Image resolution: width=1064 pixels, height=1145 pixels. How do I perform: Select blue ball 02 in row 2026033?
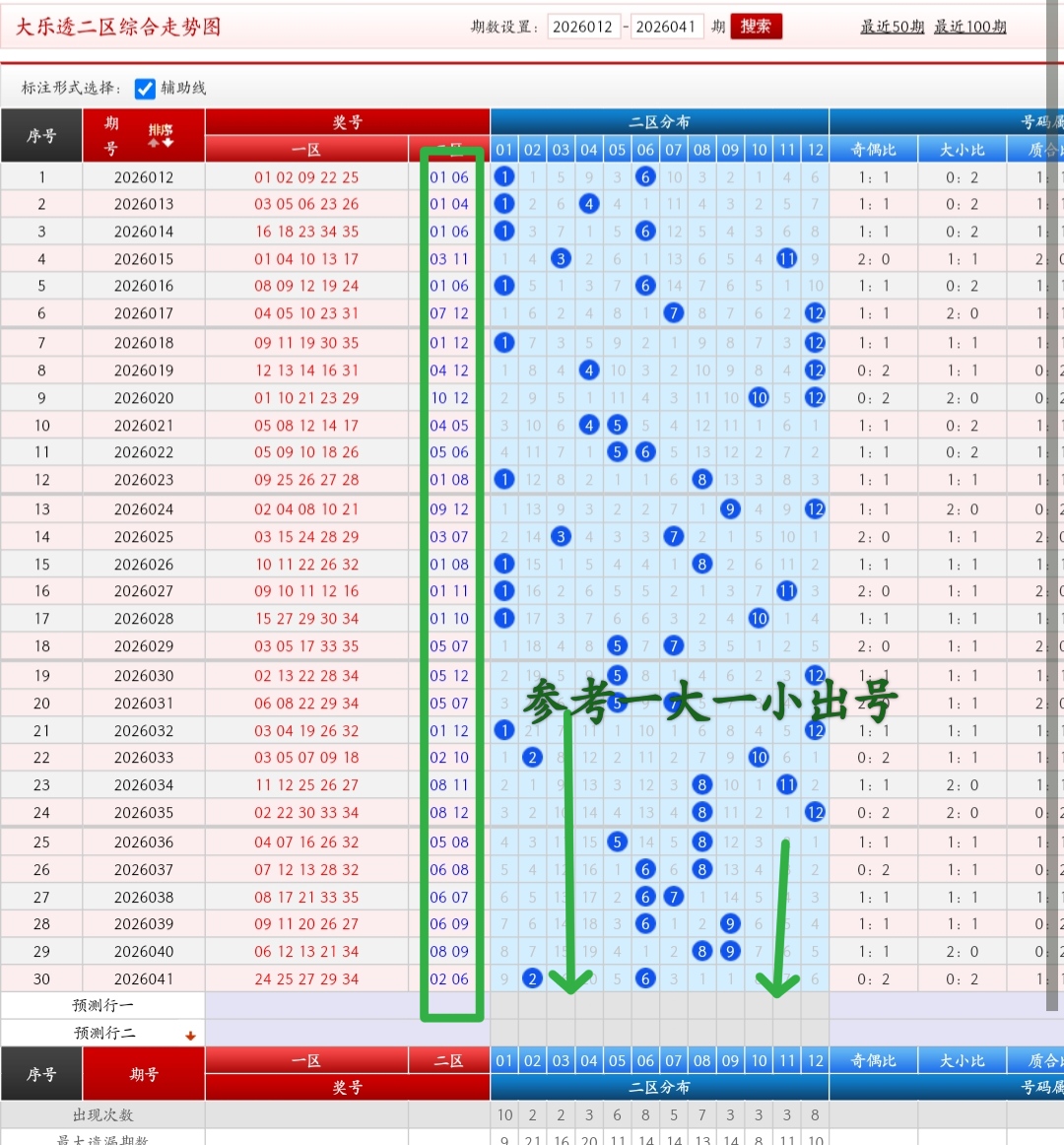coord(532,758)
